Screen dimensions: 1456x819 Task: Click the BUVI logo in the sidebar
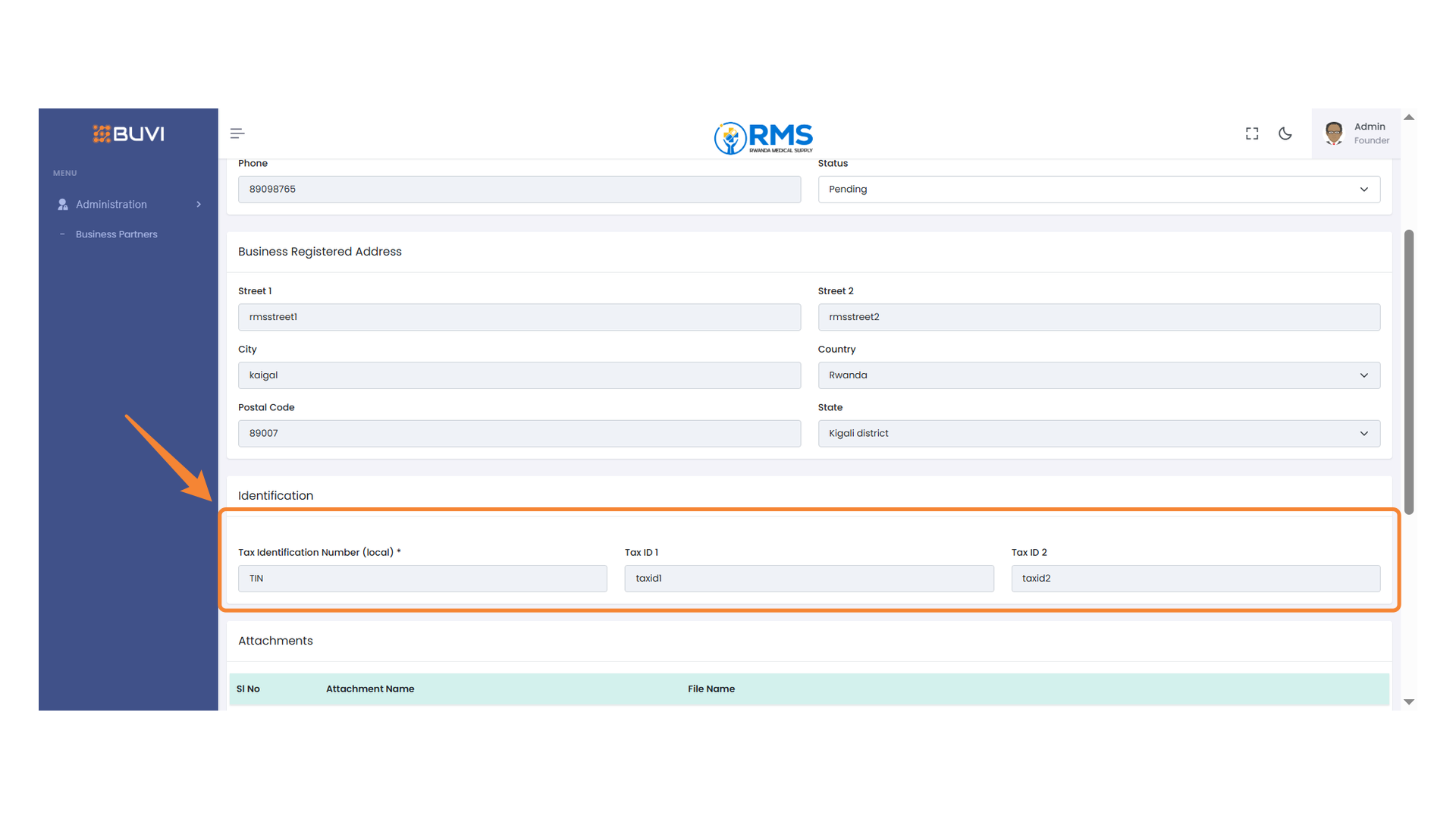127,133
